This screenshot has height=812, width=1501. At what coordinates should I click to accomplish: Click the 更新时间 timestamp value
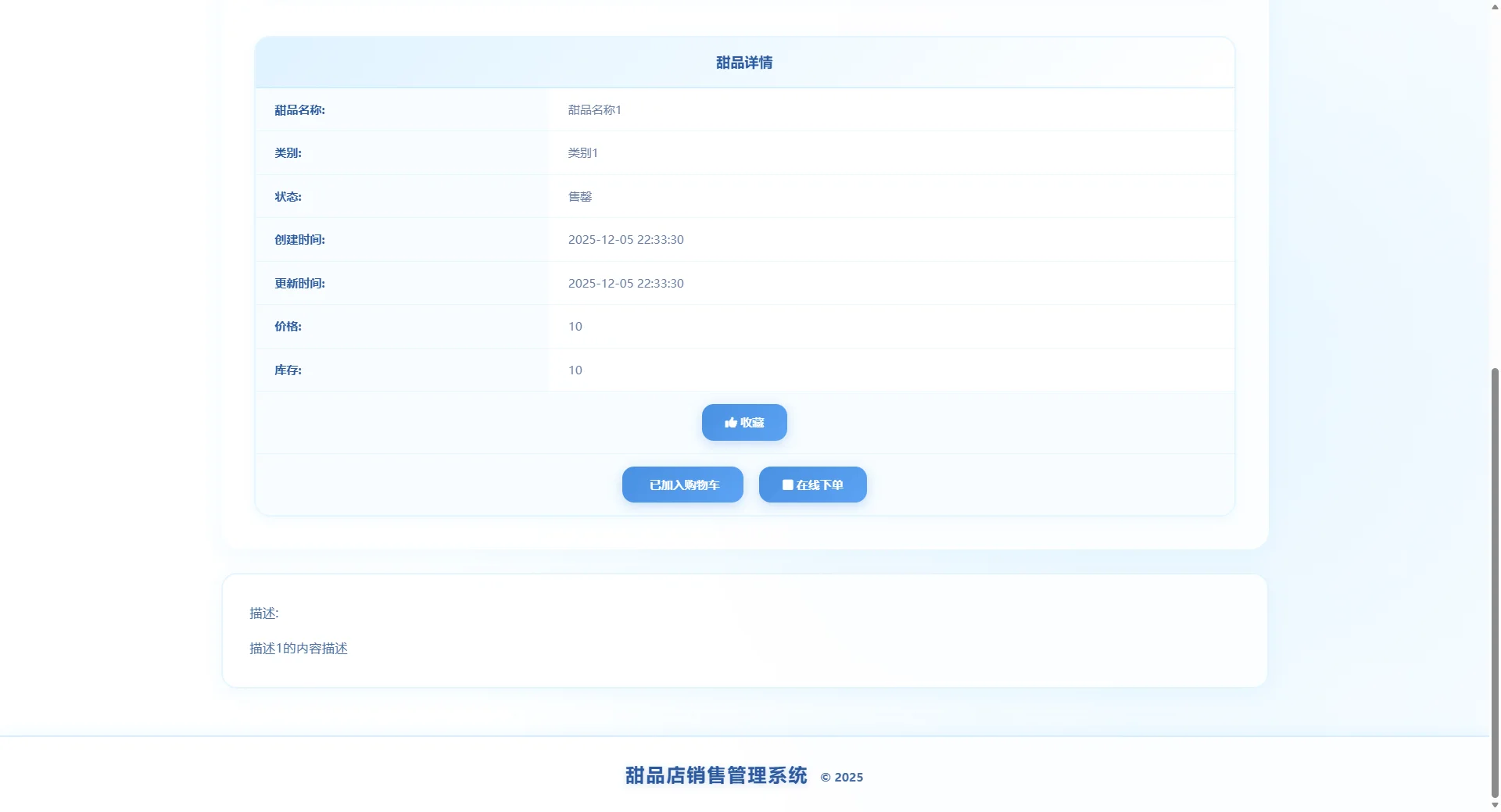(625, 283)
